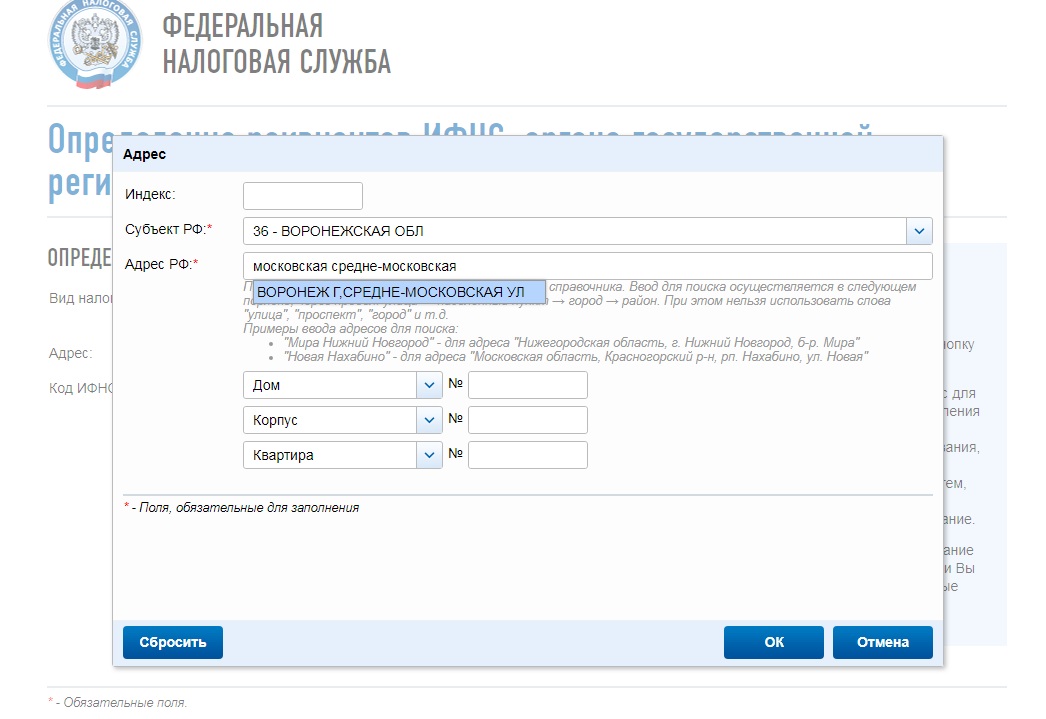Confirm the address with OK button
Viewport: 1046px width, 719px height.
click(773, 642)
